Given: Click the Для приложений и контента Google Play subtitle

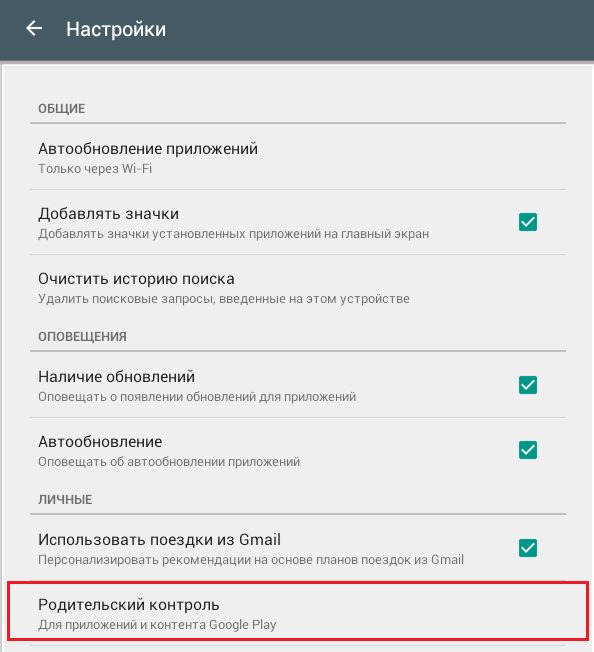Looking at the screenshot, I should coord(157,625).
